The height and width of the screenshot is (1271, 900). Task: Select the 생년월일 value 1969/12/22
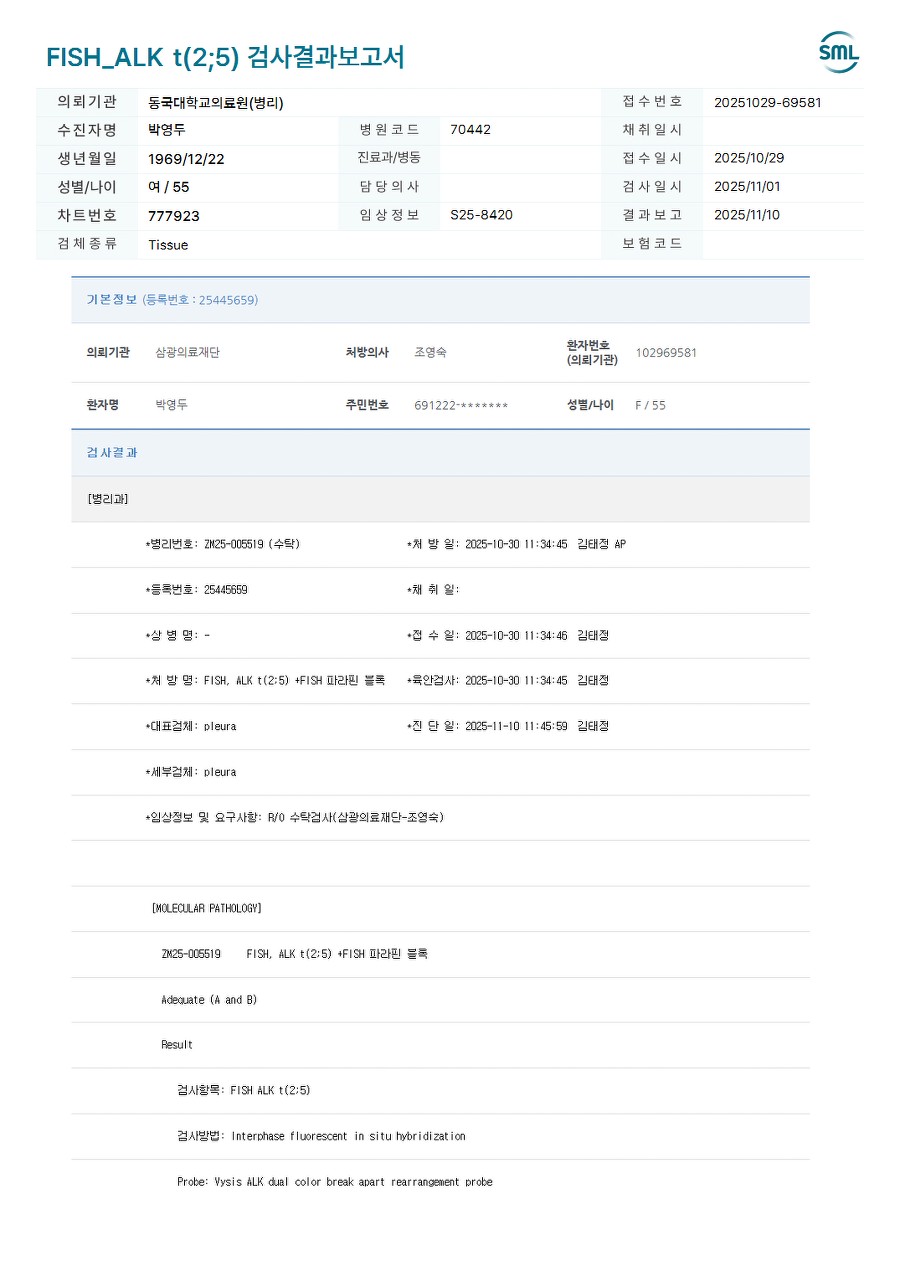point(186,159)
